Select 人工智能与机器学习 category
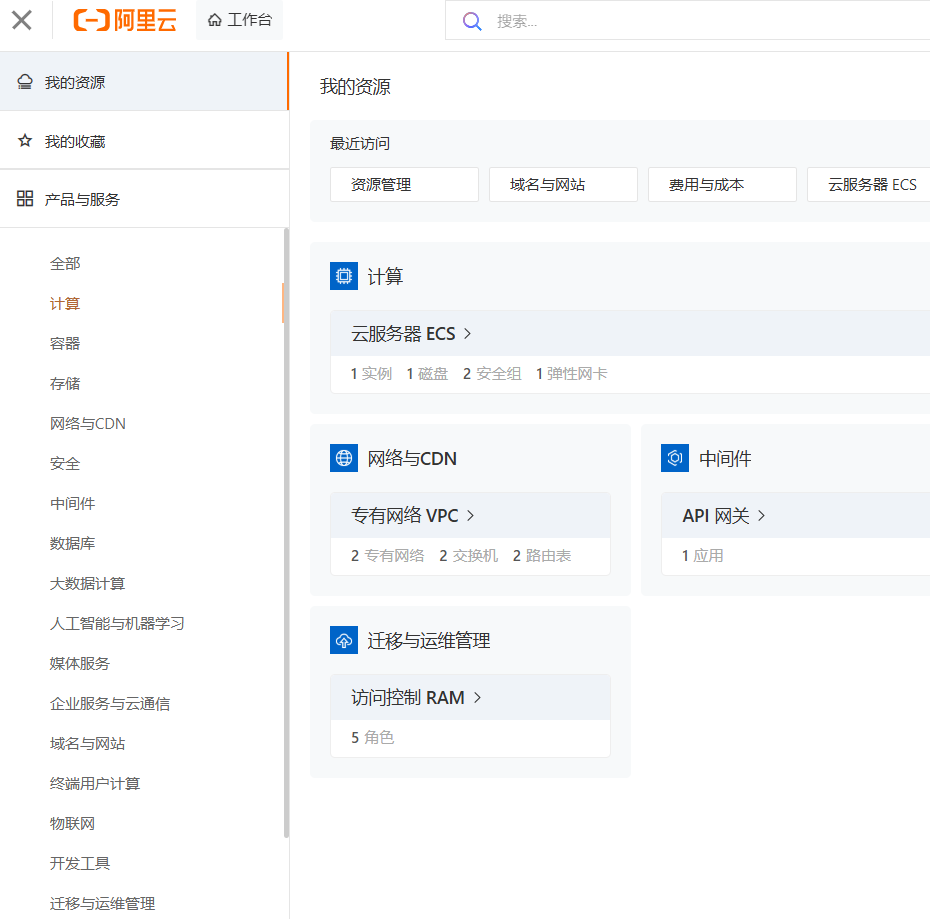This screenshot has height=919, width=930. click(117, 624)
